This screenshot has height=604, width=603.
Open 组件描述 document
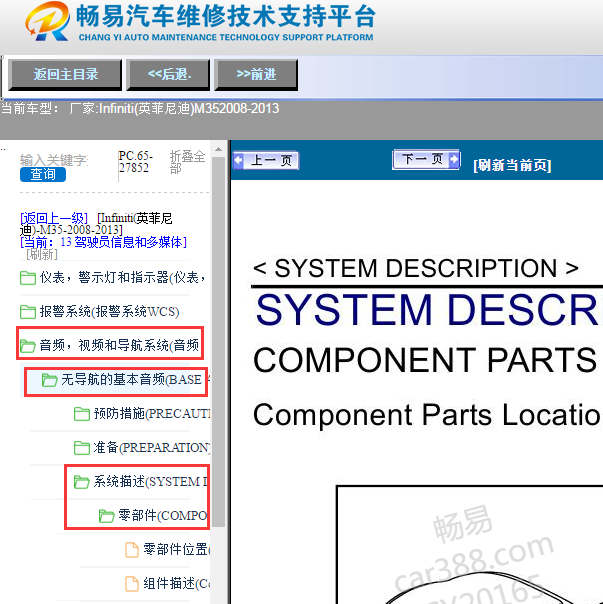[176, 583]
